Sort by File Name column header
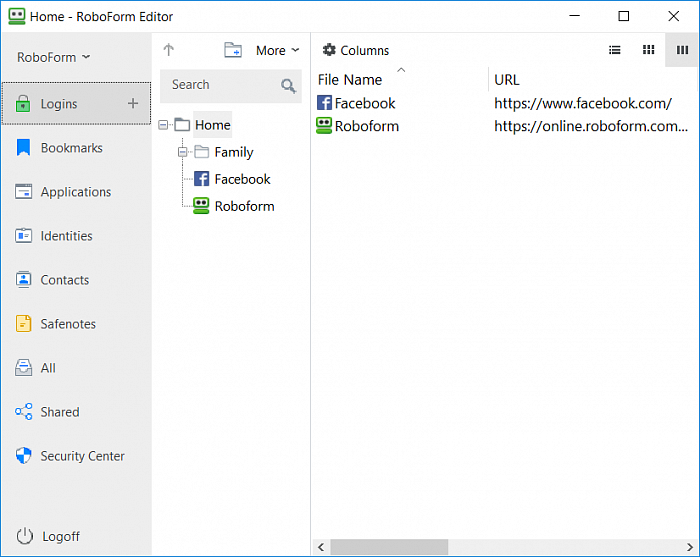Image resolution: width=700 pixels, height=557 pixels. point(350,80)
